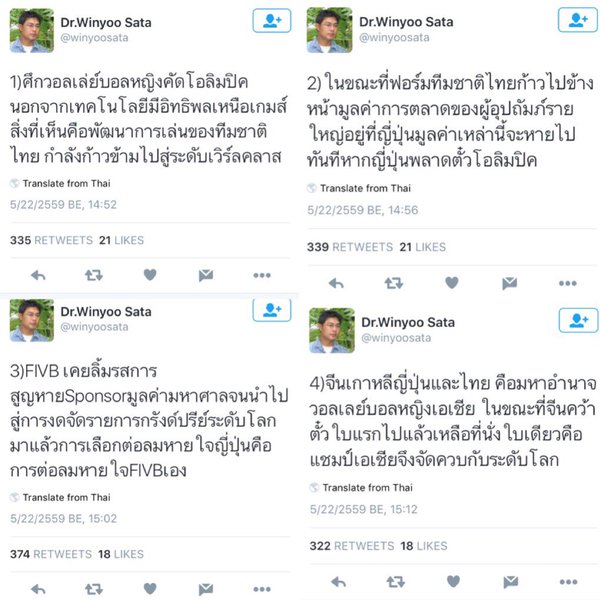
Task: Click Translate from Thai under tweet 1
Action: 66,183
